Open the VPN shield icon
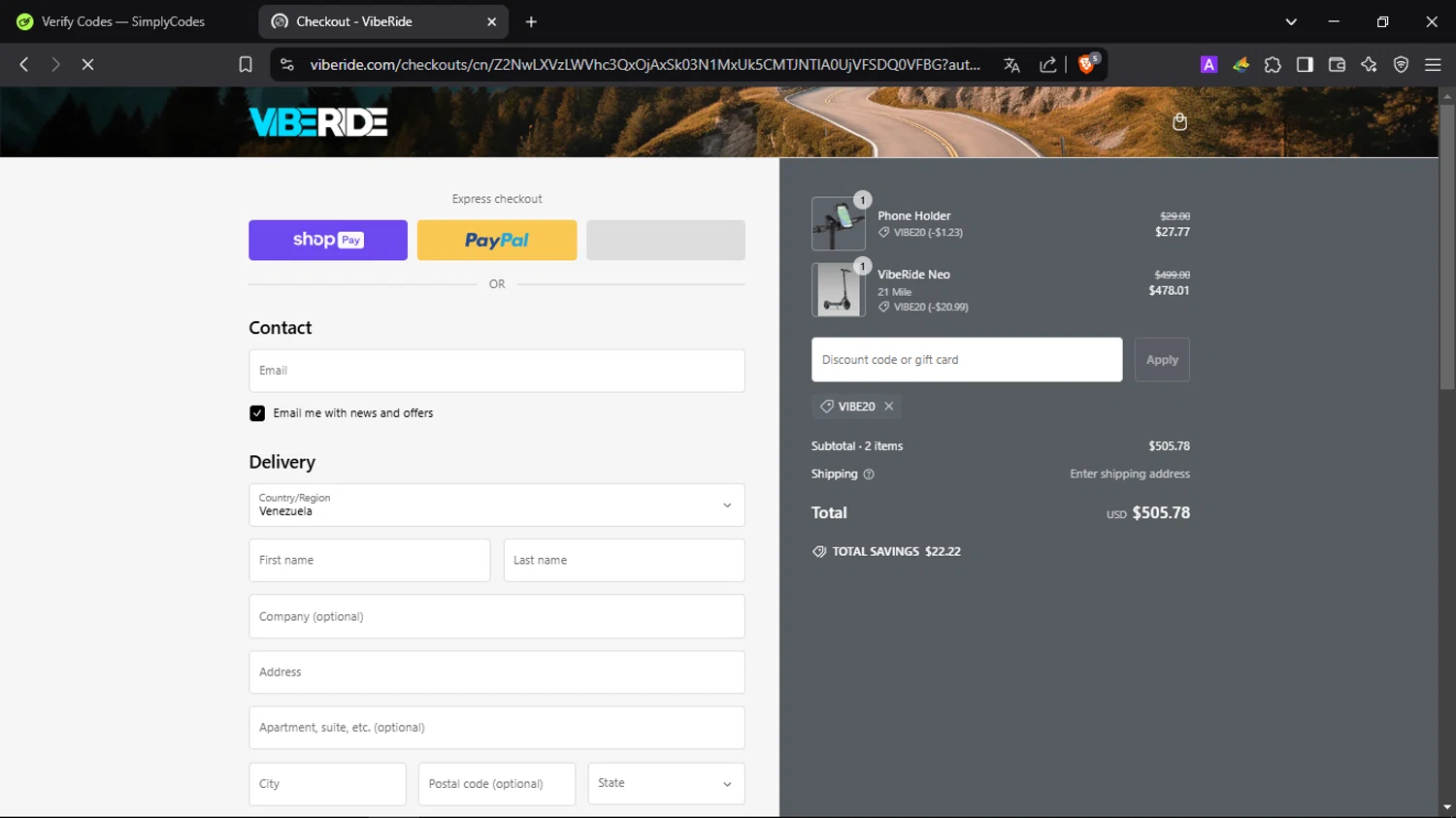The width and height of the screenshot is (1456, 818). click(1401, 64)
